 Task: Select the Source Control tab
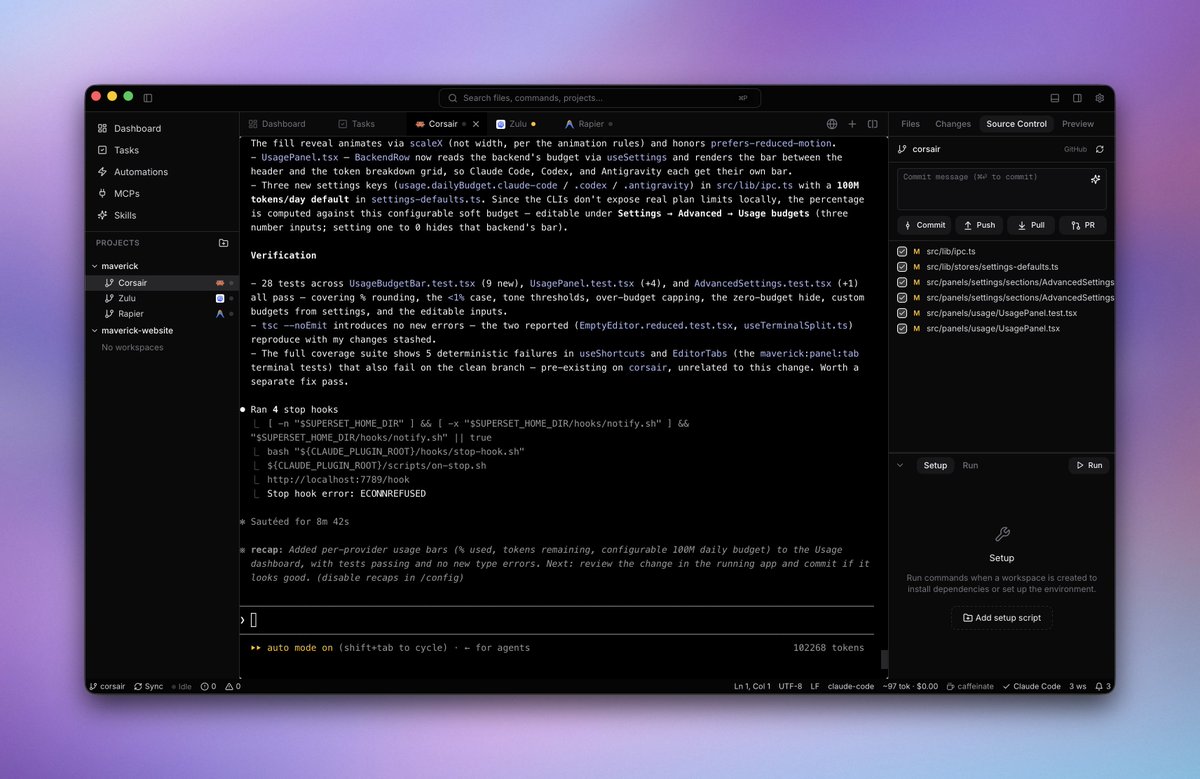[x=1016, y=124]
